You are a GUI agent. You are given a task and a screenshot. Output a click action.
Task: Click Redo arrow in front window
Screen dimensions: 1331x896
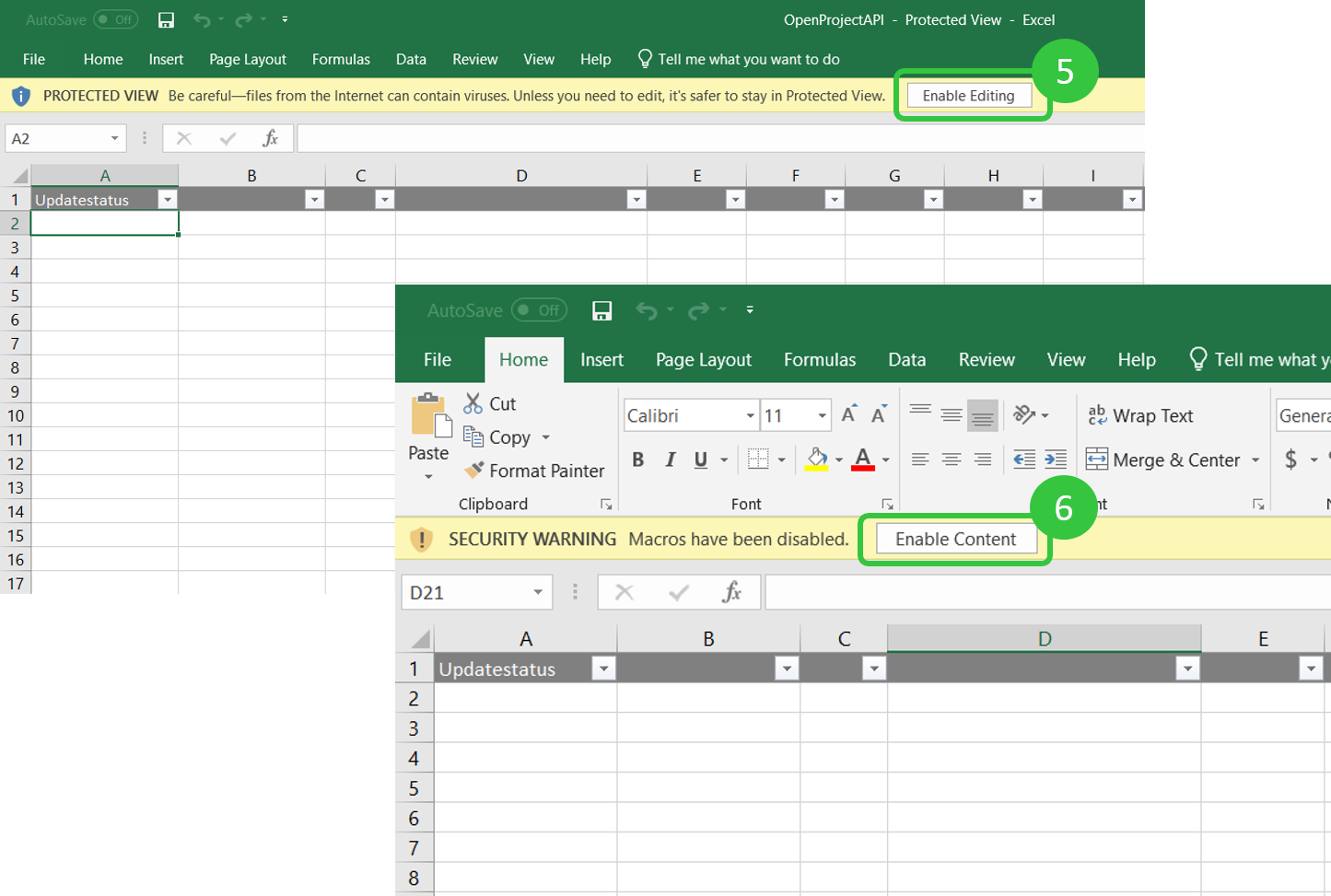click(x=699, y=310)
